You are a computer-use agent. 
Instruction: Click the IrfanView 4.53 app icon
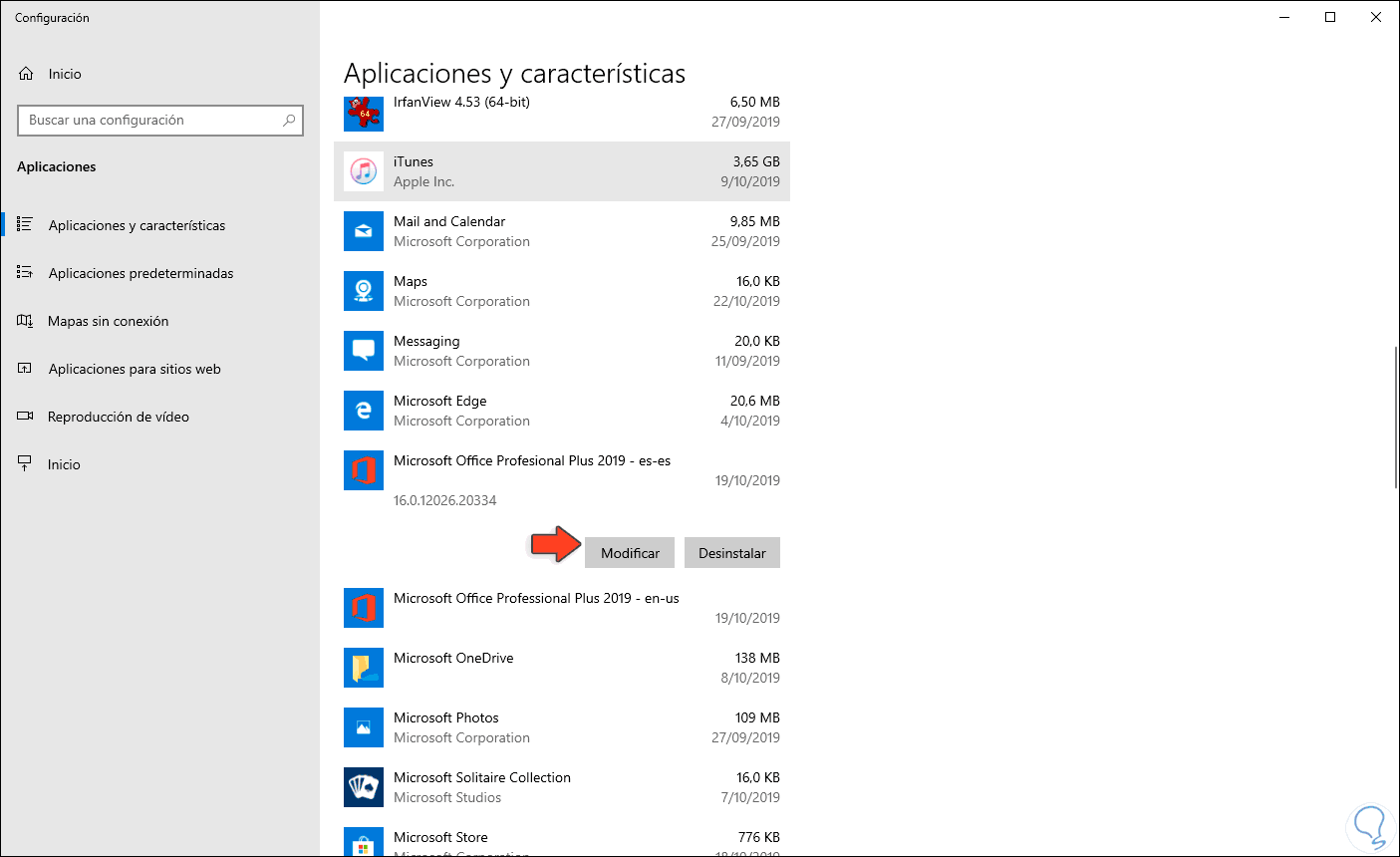(x=364, y=112)
